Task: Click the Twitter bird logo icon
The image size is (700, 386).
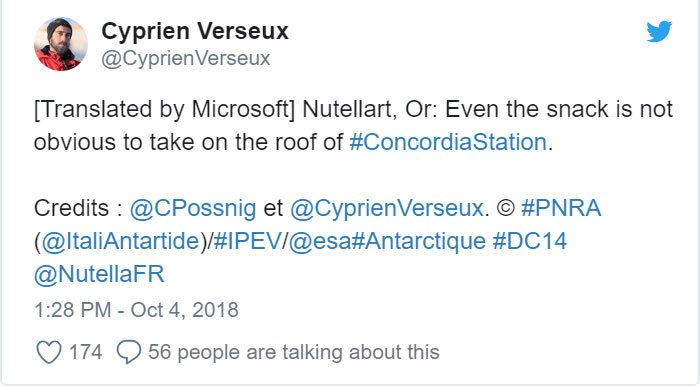Action: click(x=659, y=31)
